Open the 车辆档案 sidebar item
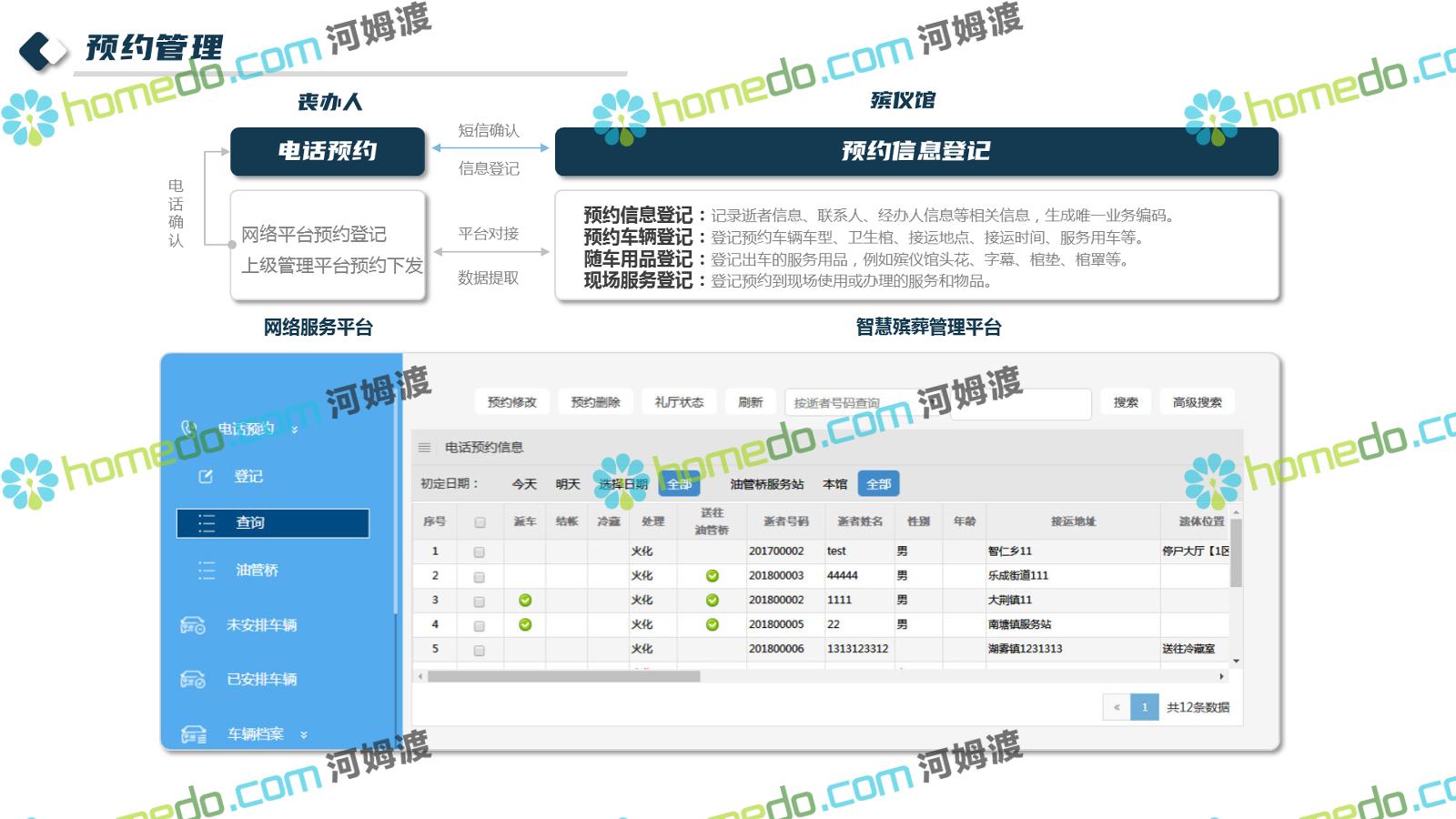 pyautogui.click(x=256, y=734)
